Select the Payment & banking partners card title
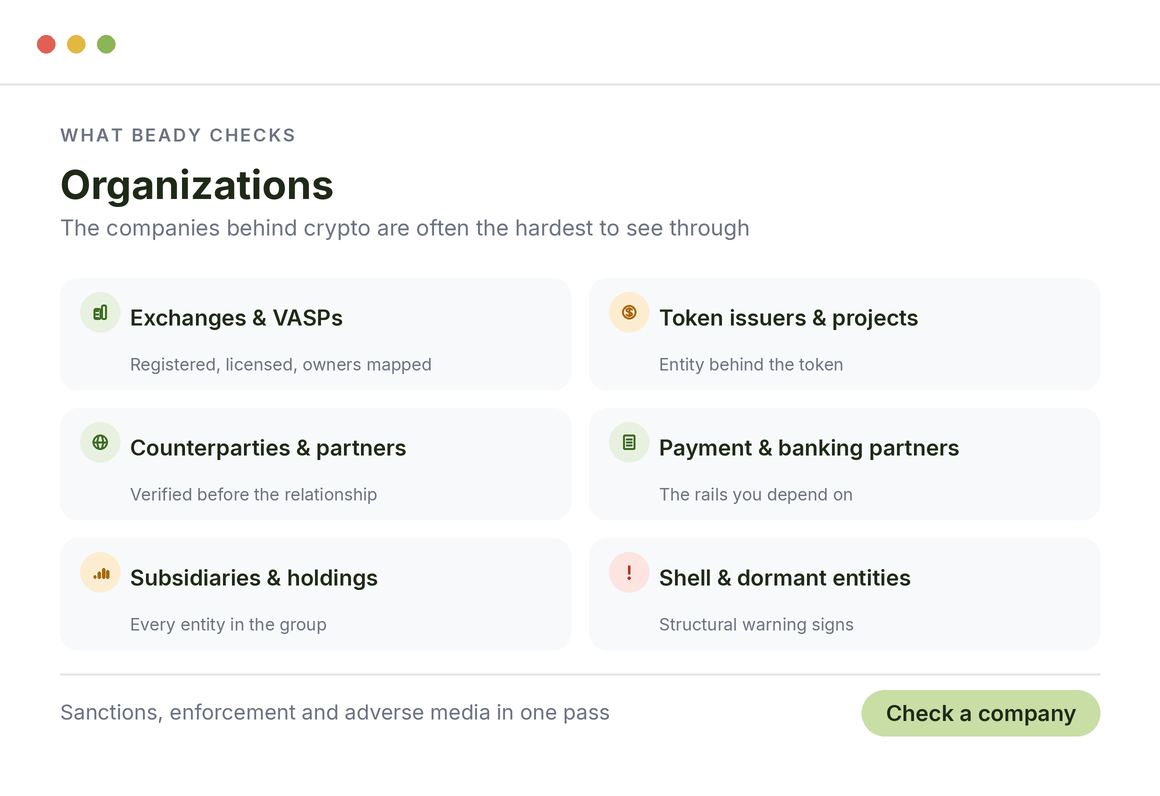Image resolution: width=1160 pixels, height=796 pixels. click(x=809, y=448)
